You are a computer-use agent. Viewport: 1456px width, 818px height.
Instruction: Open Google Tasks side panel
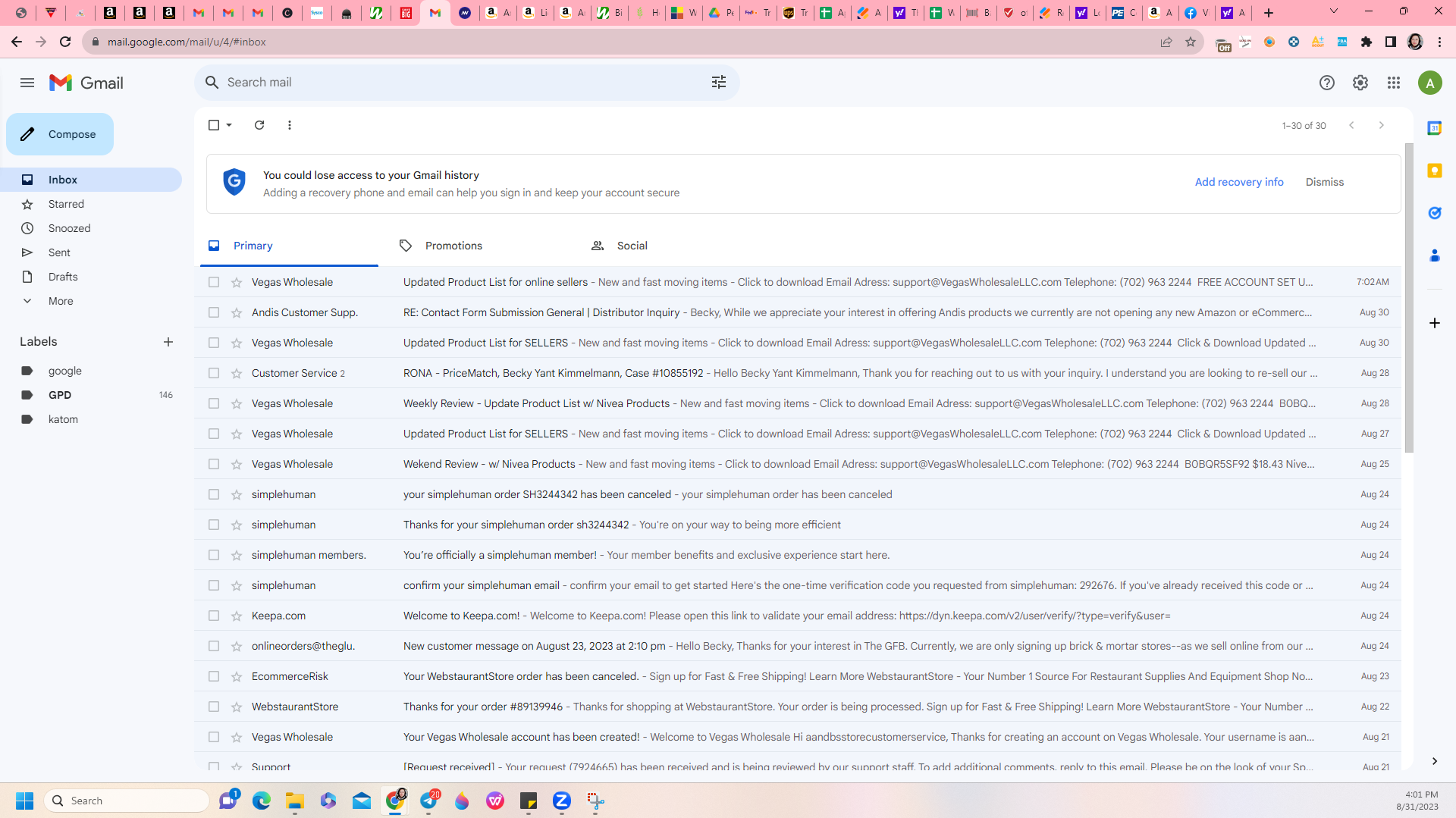pyautogui.click(x=1435, y=213)
